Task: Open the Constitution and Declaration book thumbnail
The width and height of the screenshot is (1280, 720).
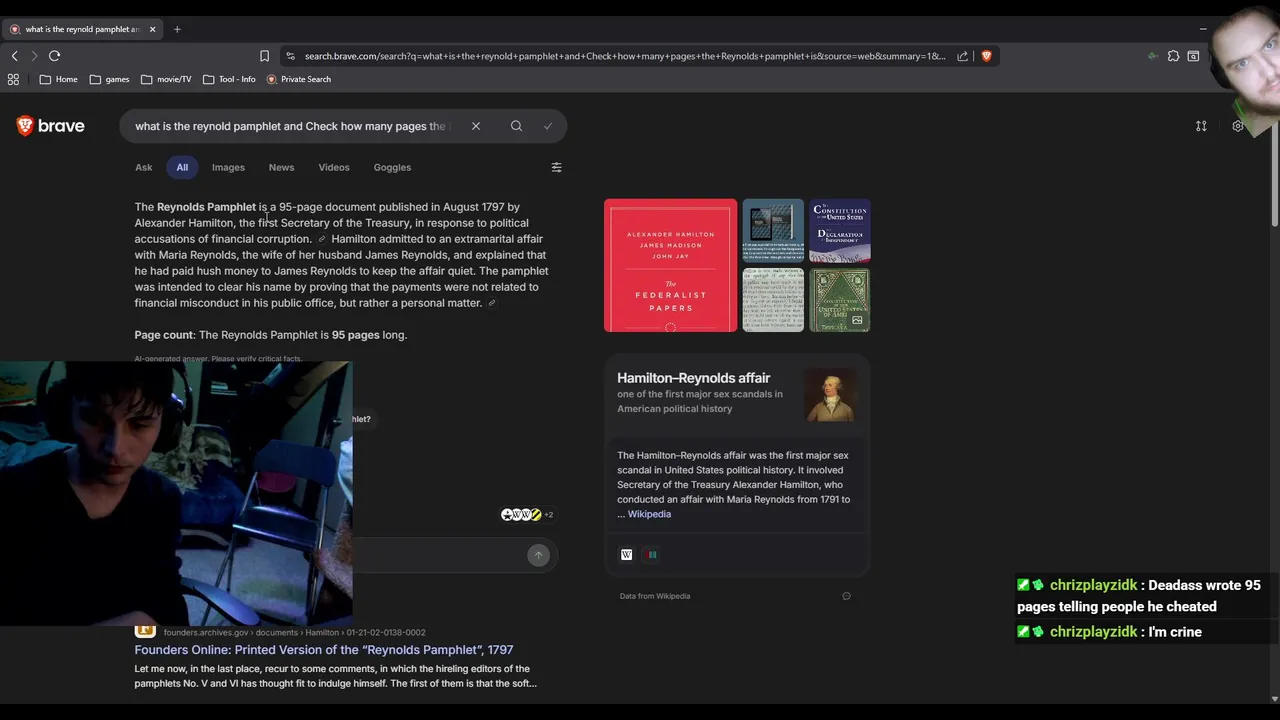Action: tap(840, 231)
